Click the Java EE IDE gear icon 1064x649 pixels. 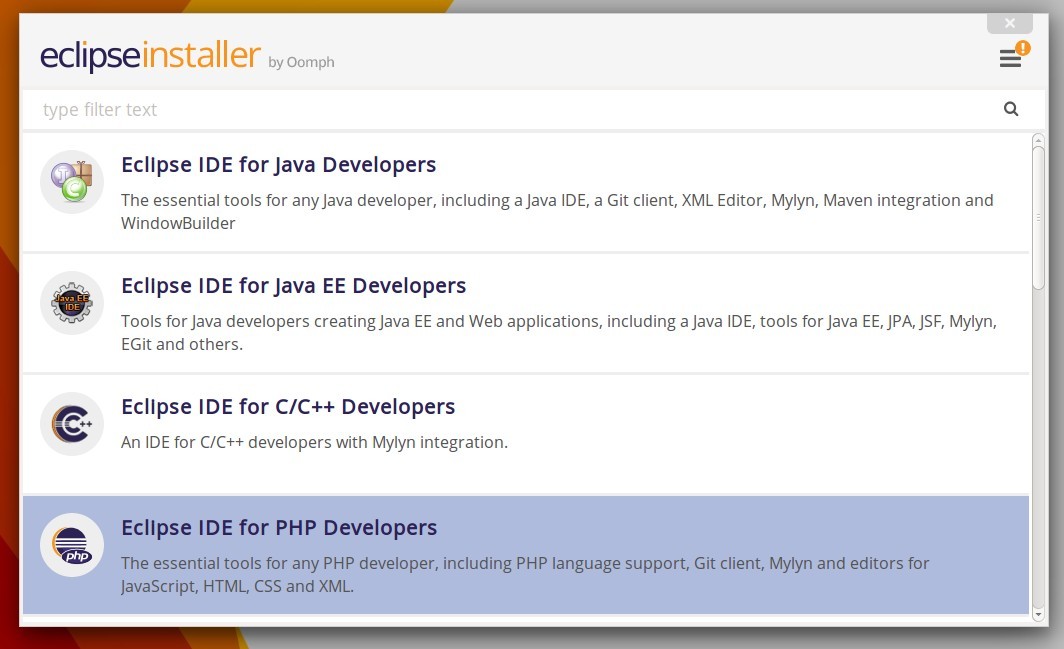click(72, 303)
